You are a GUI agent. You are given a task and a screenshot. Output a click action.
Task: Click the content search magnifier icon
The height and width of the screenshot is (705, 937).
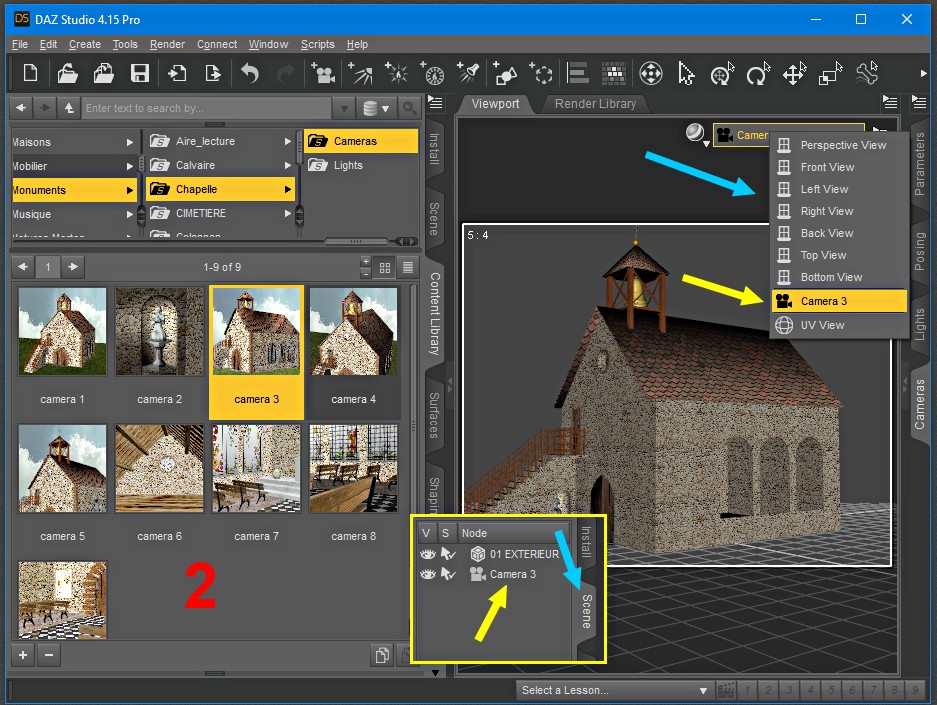click(x=409, y=108)
